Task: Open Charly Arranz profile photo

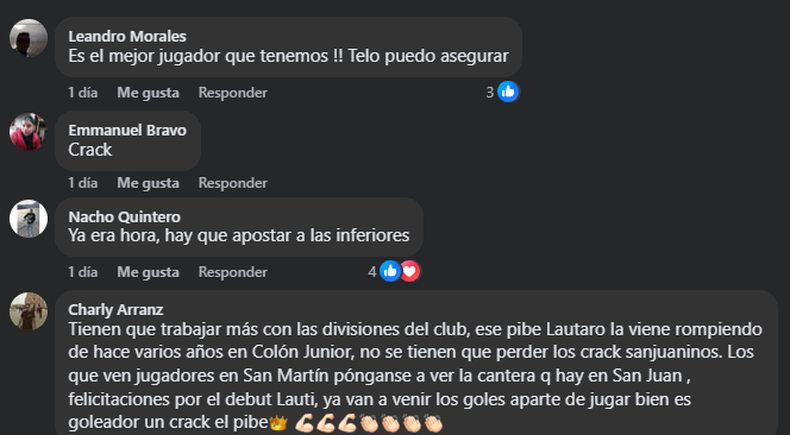Action: (x=29, y=311)
